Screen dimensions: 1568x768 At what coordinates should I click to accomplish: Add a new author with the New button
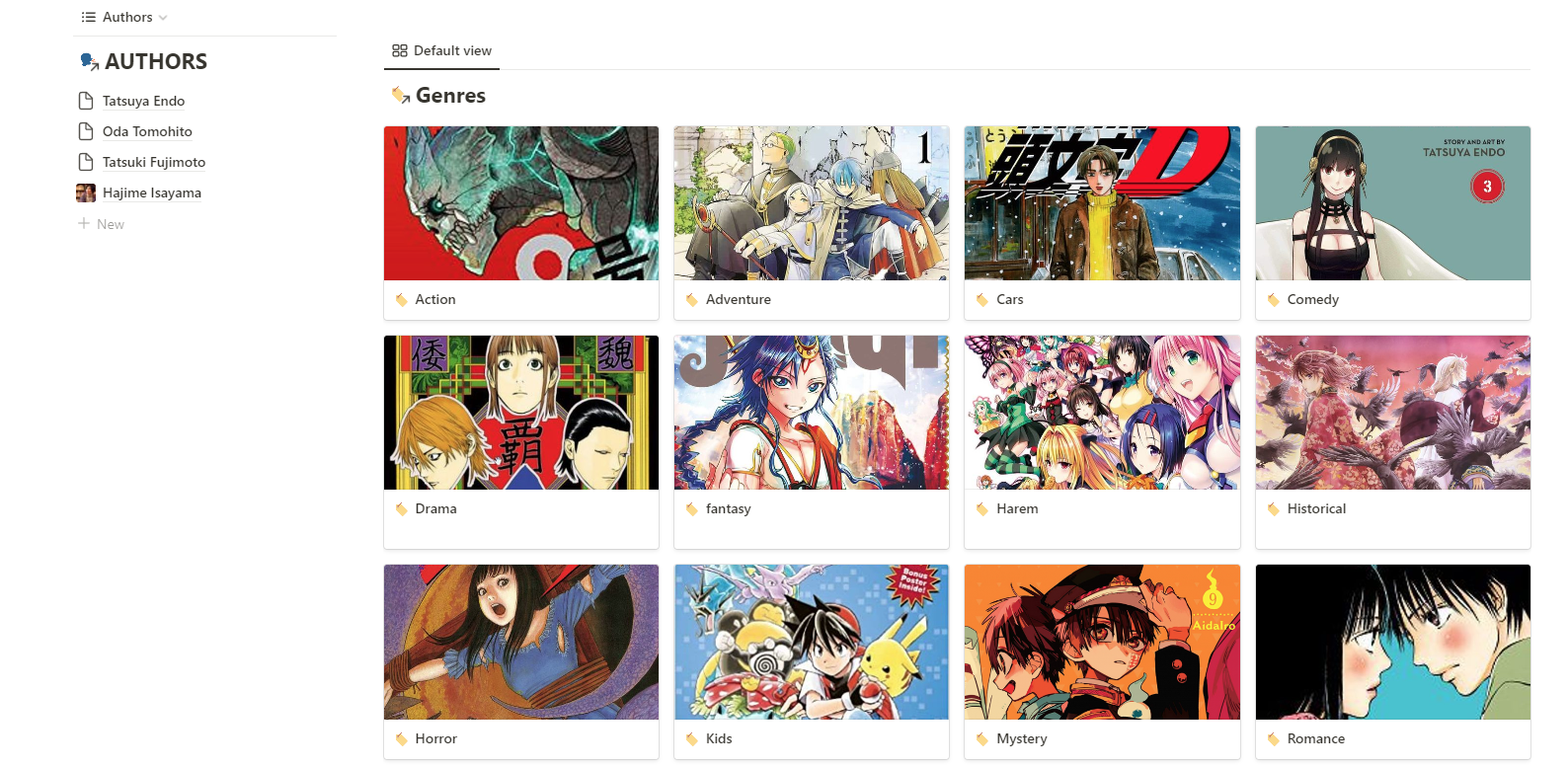102,224
